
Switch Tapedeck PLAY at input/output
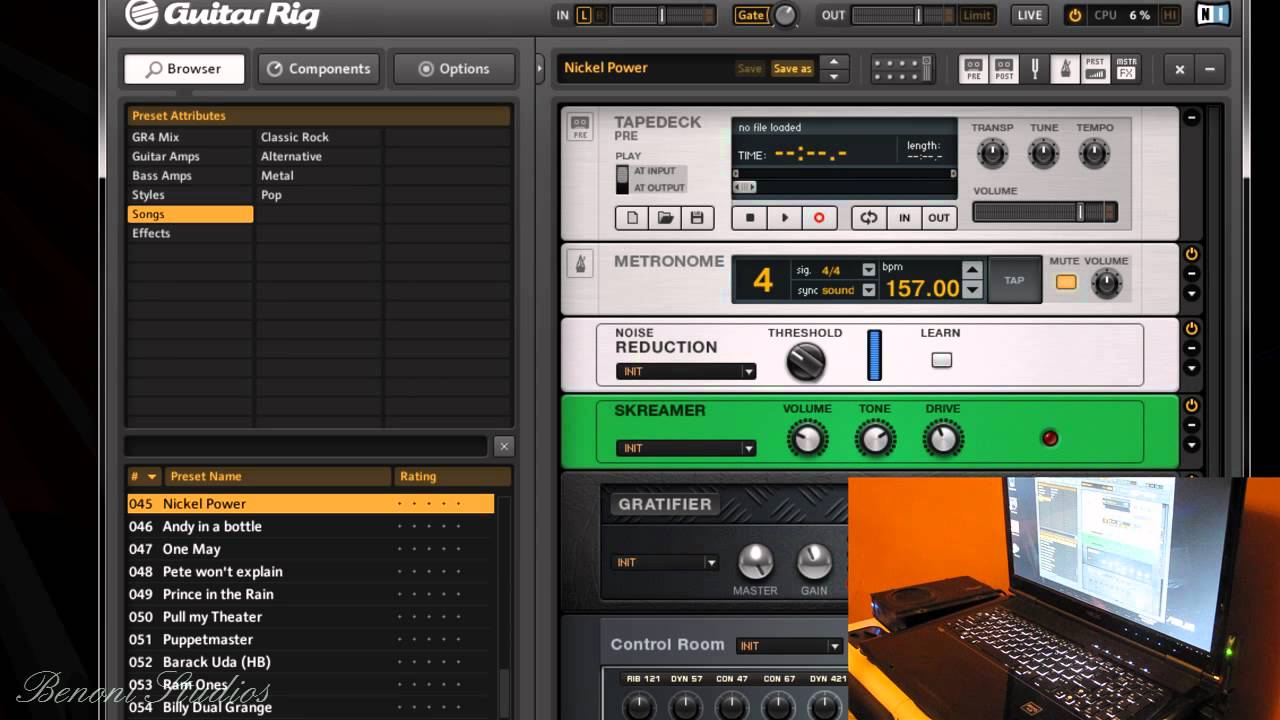pyautogui.click(x=622, y=179)
